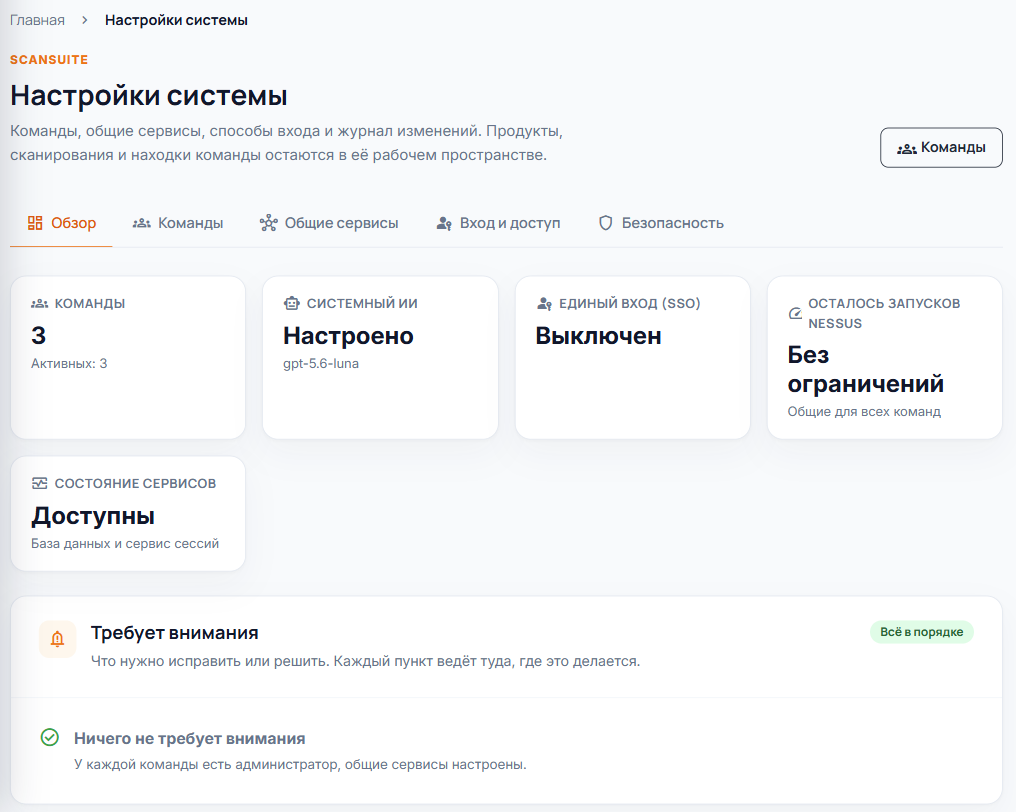
Task: Click the Безопасность shield icon
Action: tap(605, 223)
